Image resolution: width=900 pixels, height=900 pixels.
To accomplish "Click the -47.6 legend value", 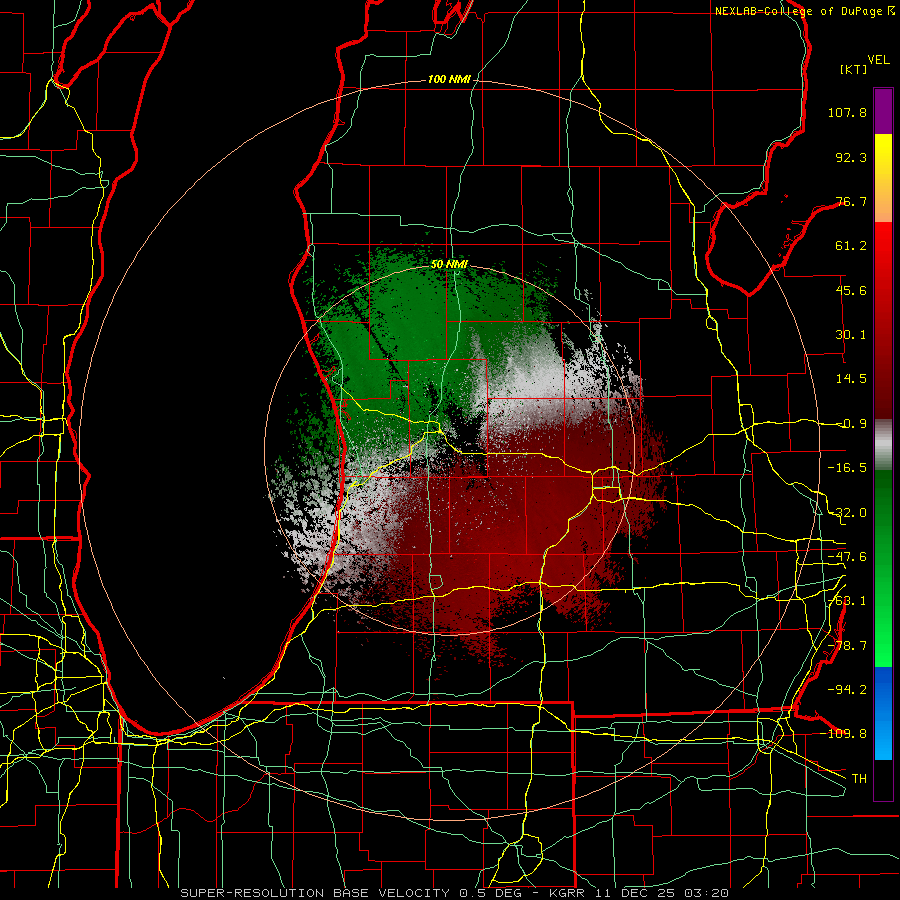I will point(847,557).
